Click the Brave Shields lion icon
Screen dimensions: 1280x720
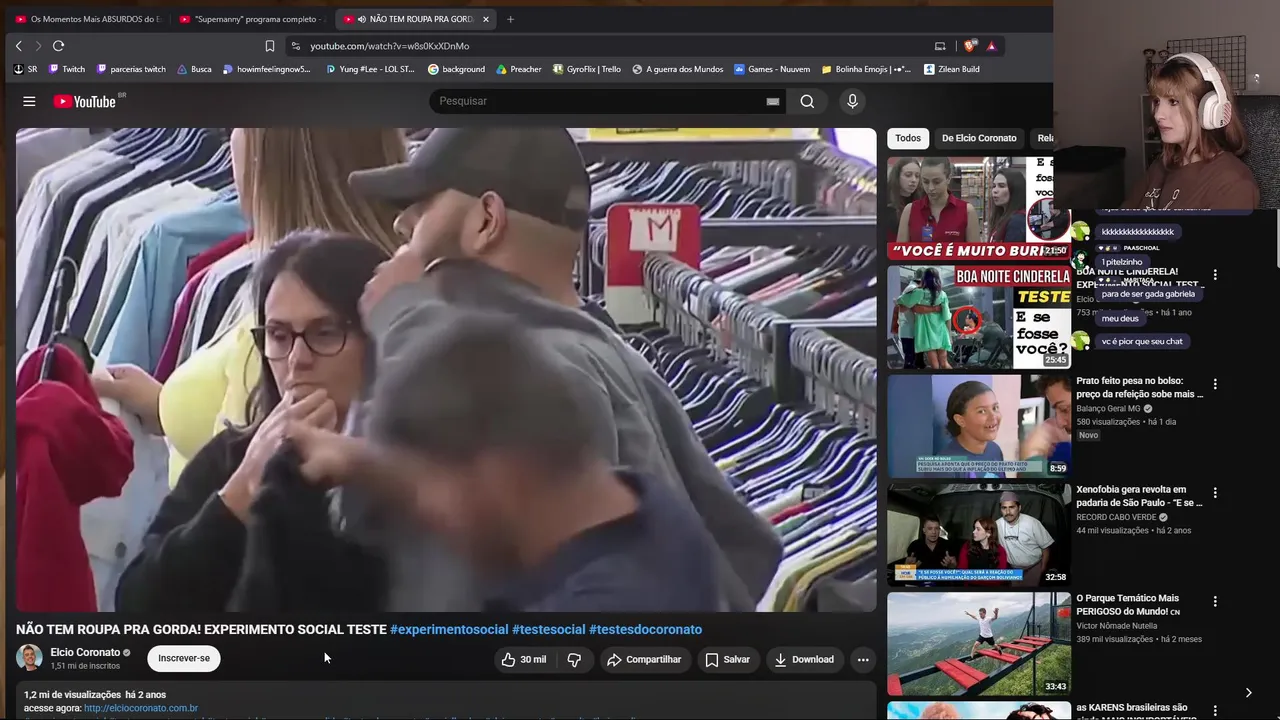point(969,46)
